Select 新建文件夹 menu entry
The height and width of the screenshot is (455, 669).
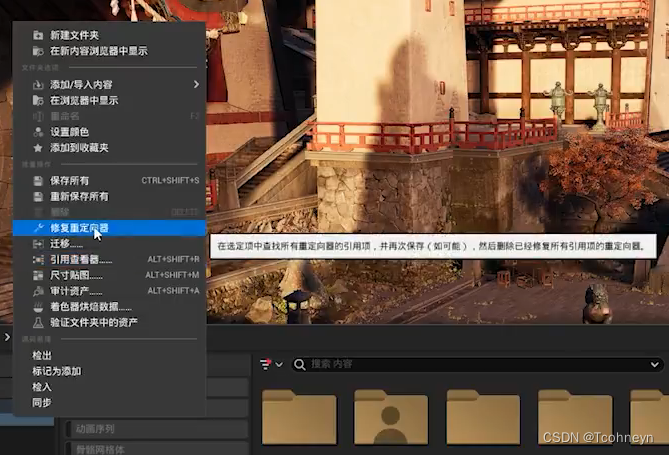(x=109, y=35)
